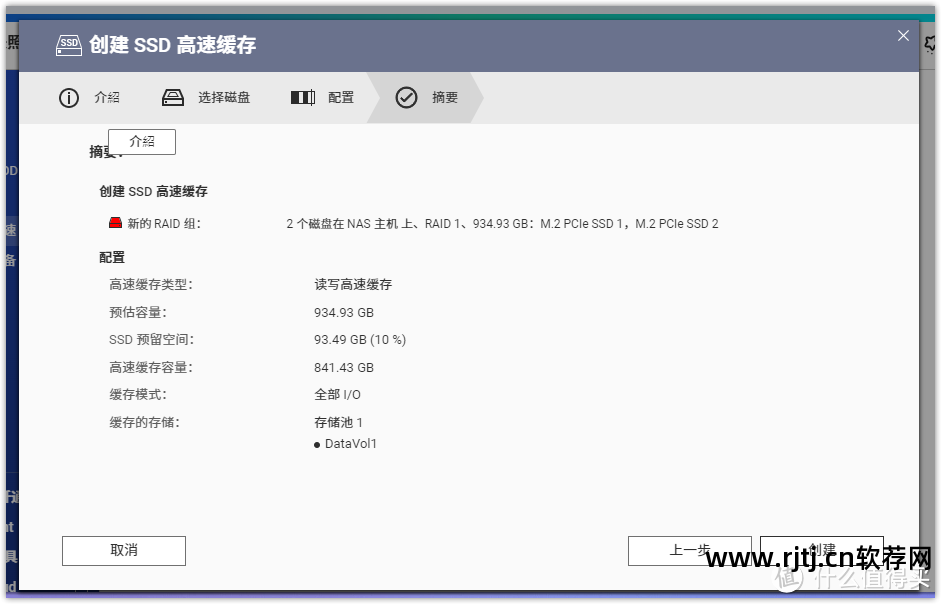Click the 缓存模式 label
Viewport: 941px width, 604px height.
(x=137, y=395)
